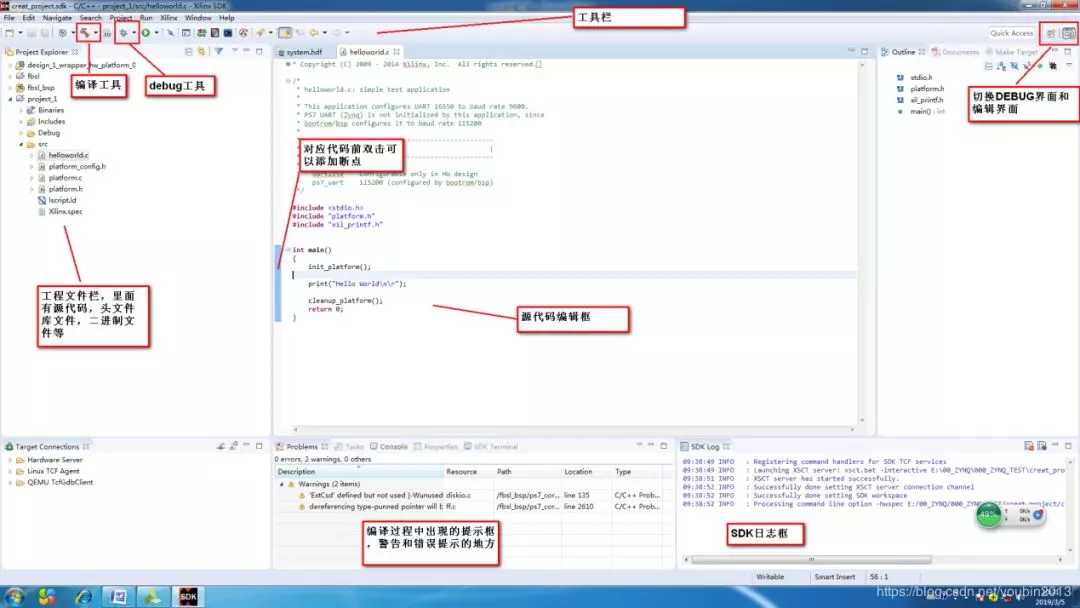This screenshot has height=608, width=1080.
Task: Click the Debug (bug) toolbar icon
Action: 123,32
